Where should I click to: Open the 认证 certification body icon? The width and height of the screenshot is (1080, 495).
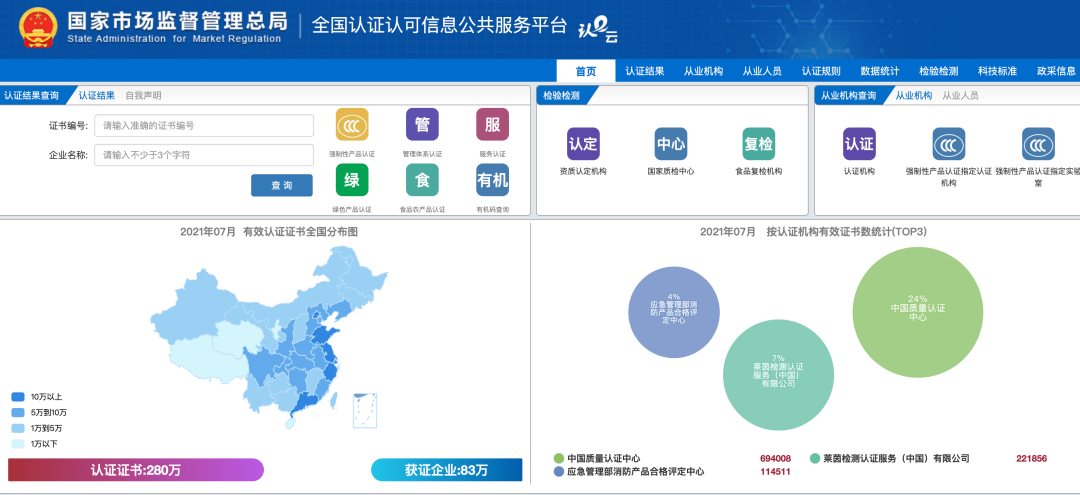pos(860,144)
